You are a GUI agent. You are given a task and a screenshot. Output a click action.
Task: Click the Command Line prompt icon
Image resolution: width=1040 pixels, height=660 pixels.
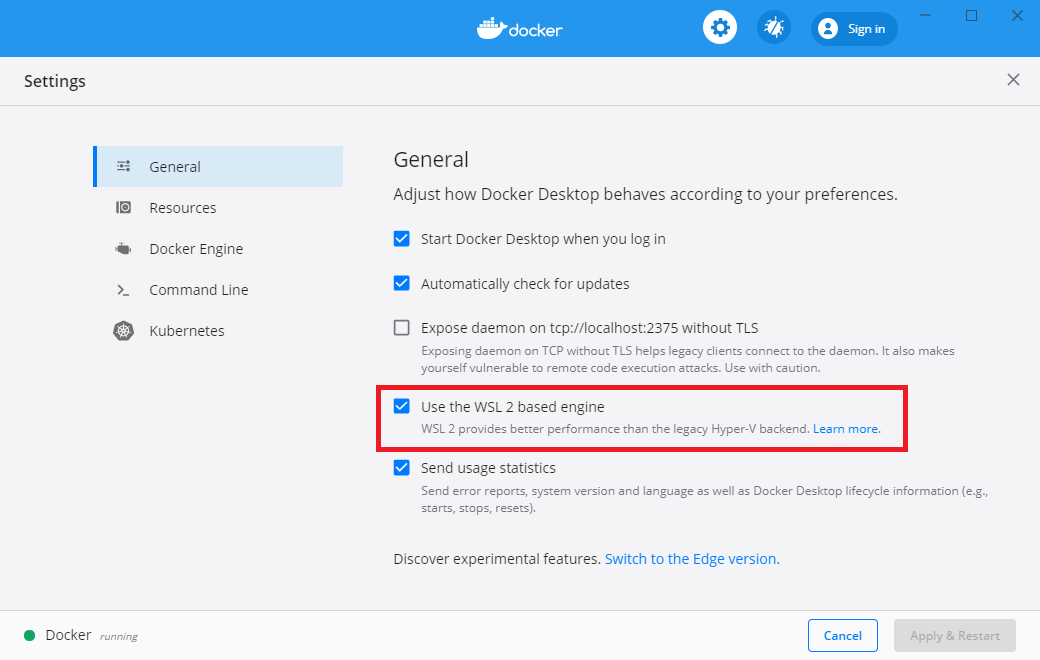pos(123,290)
